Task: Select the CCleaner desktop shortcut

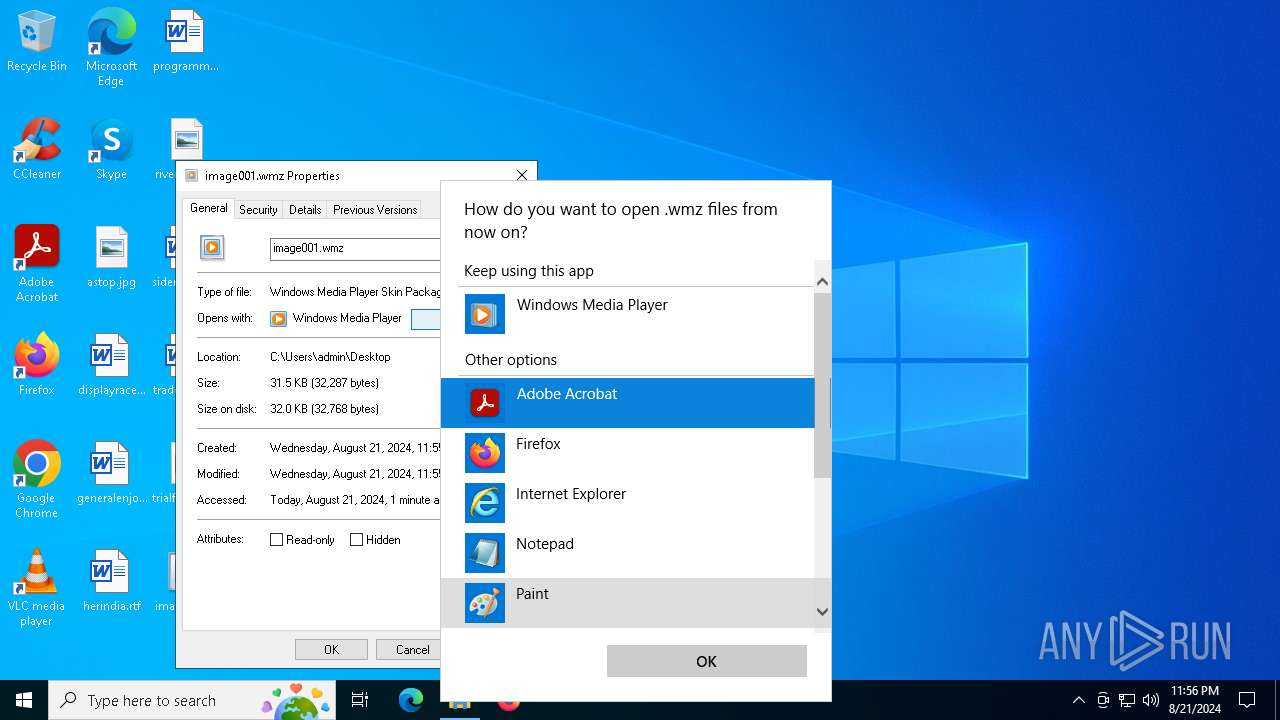Action: (x=37, y=150)
